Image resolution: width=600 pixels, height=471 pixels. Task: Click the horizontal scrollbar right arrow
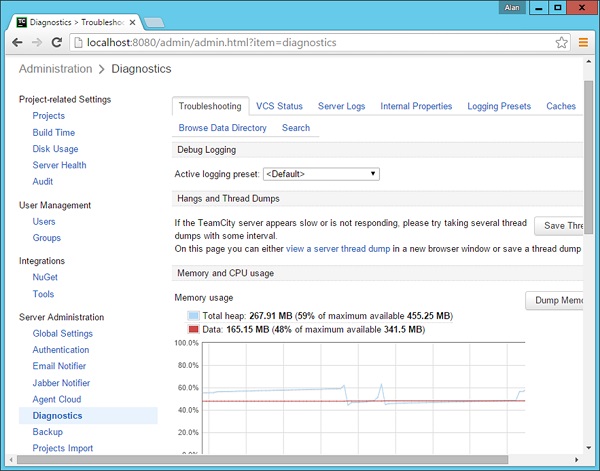[x=577, y=460]
